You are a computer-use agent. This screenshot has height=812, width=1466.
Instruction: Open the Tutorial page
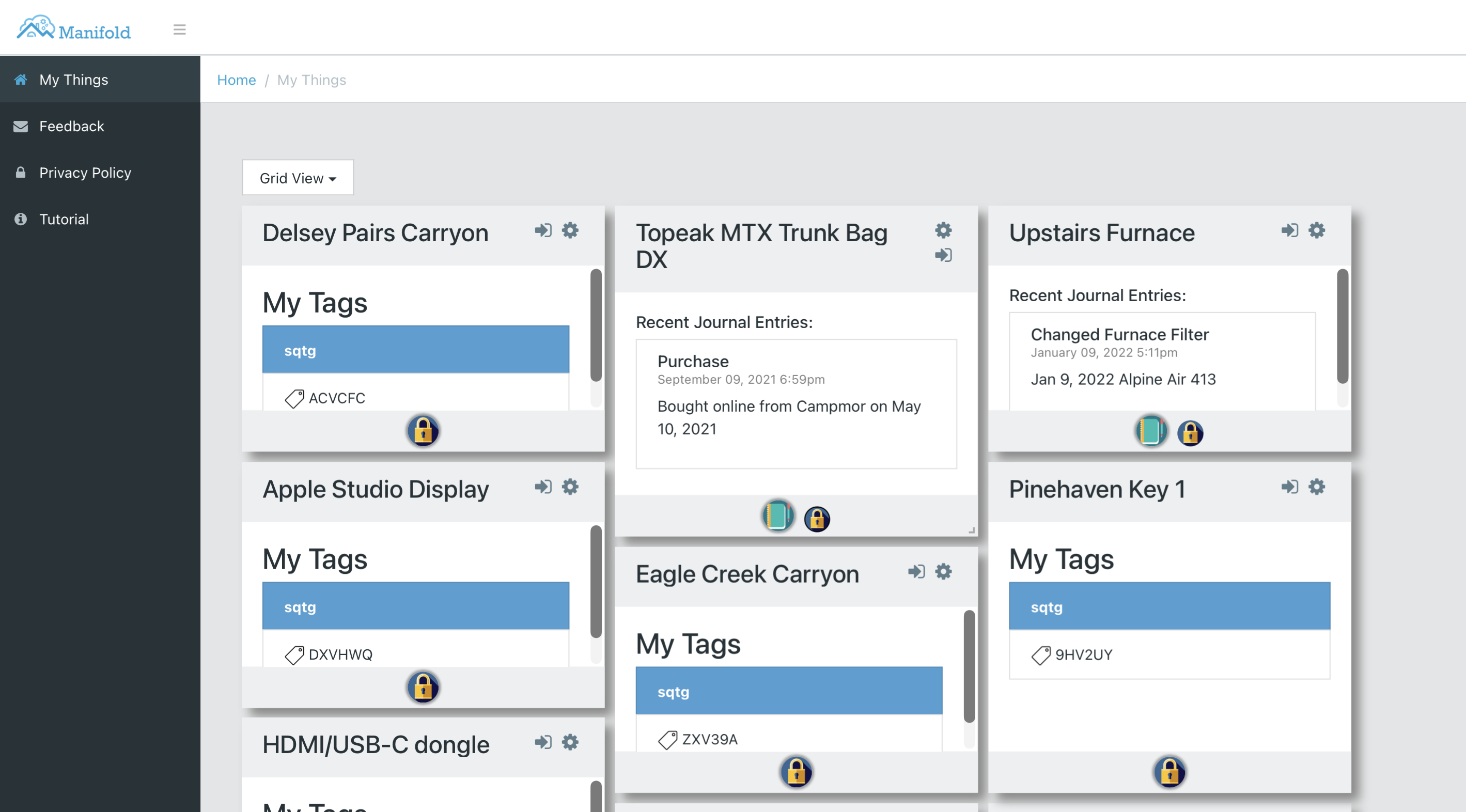tap(64, 218)
